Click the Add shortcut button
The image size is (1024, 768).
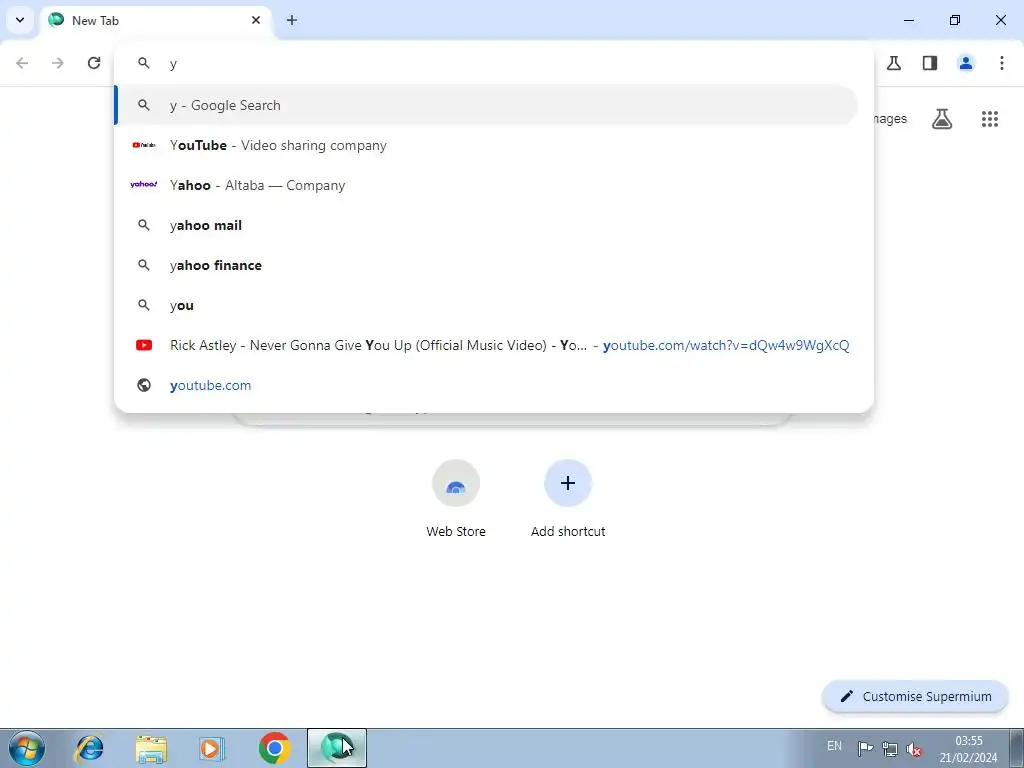click(x=568, y=499)
